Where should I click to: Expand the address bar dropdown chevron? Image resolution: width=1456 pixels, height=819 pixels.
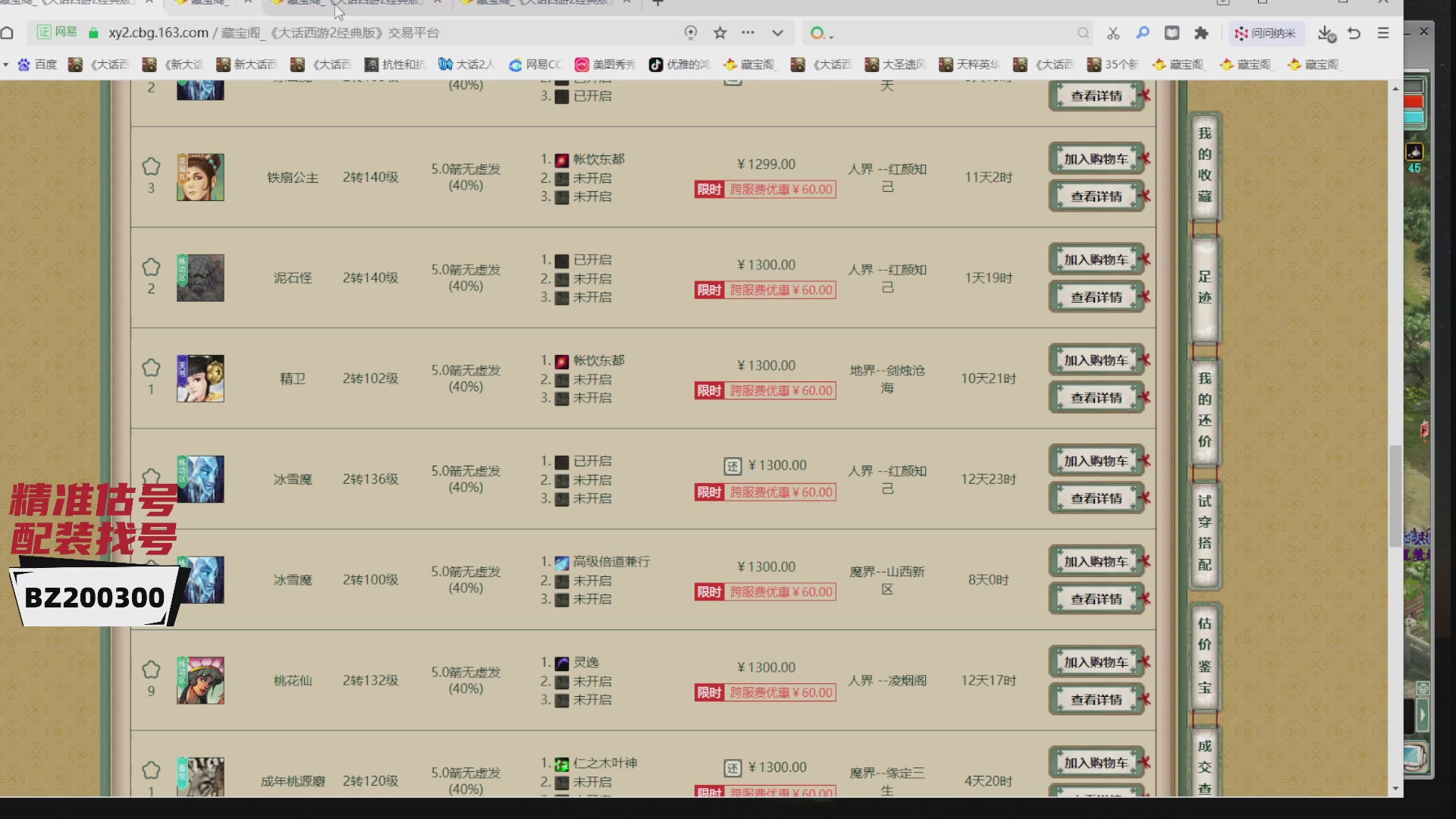coord(777,33)
